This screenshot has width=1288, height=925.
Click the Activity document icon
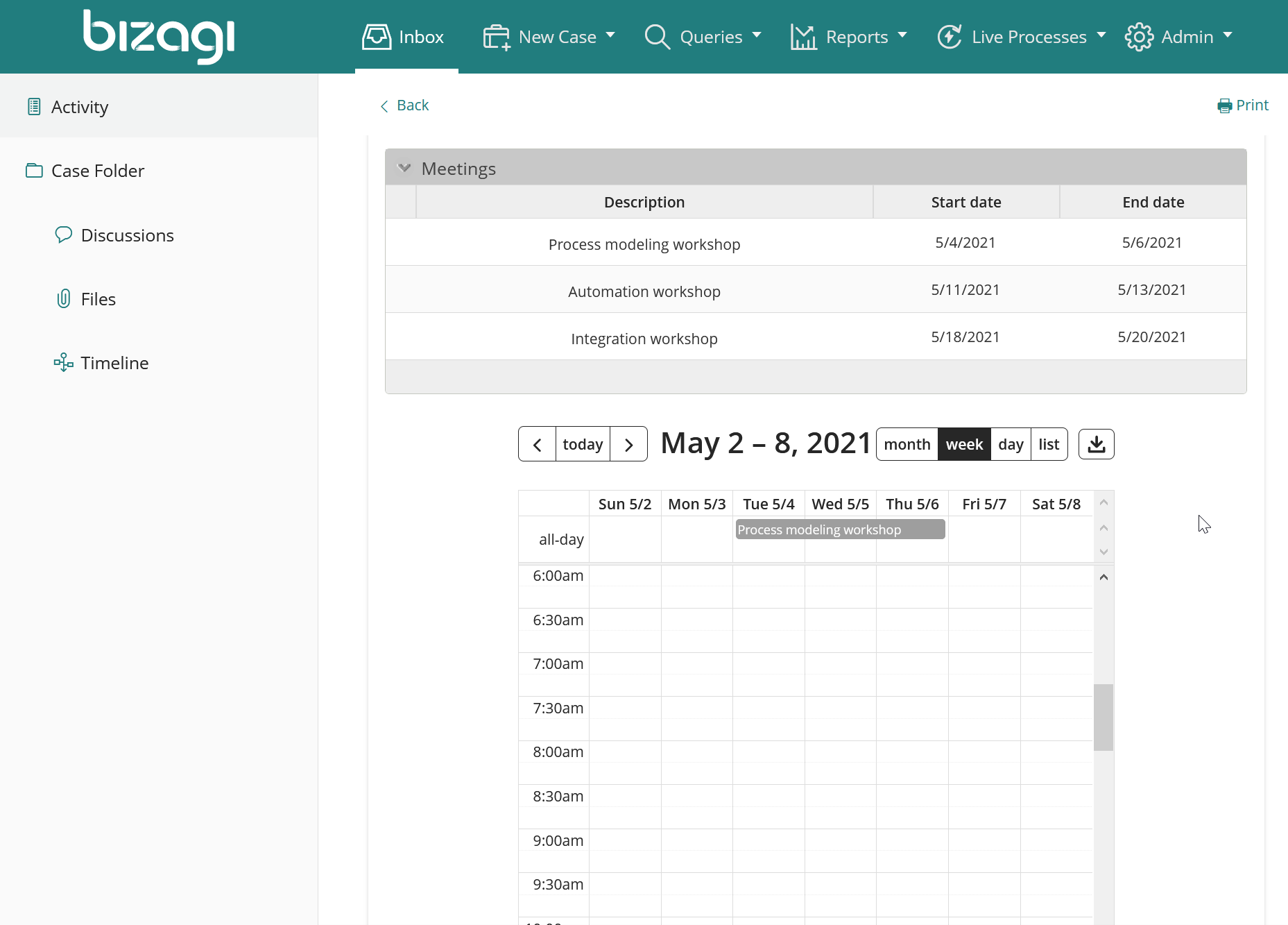(33, 107)
